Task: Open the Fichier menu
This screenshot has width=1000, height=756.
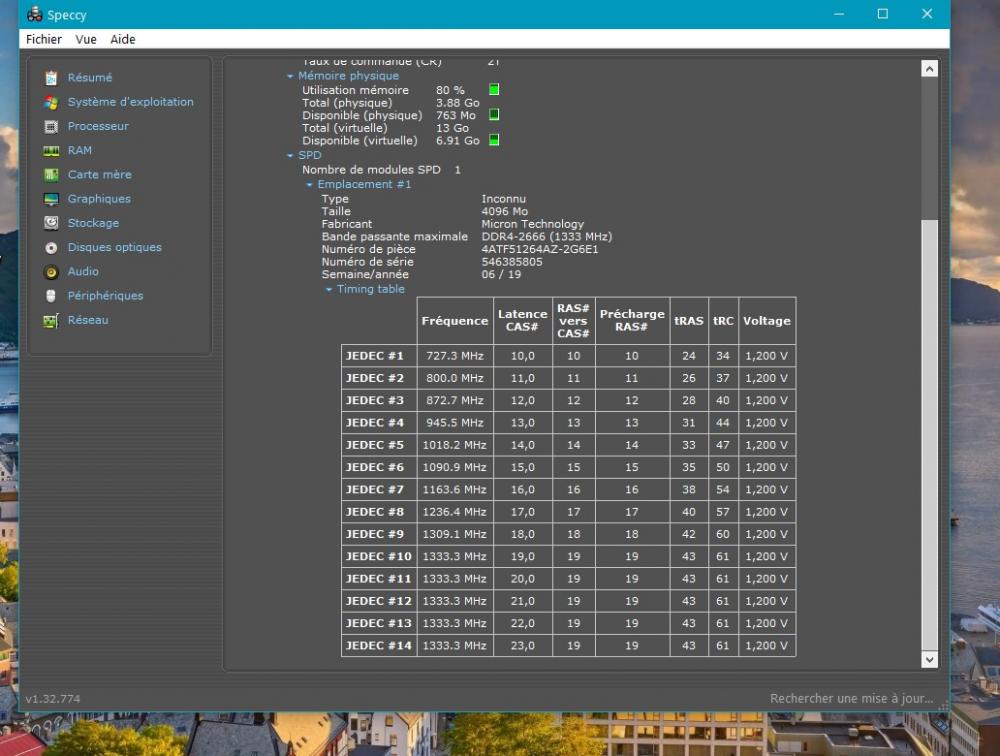Action: pyautogui.click(x=44, y=39)
